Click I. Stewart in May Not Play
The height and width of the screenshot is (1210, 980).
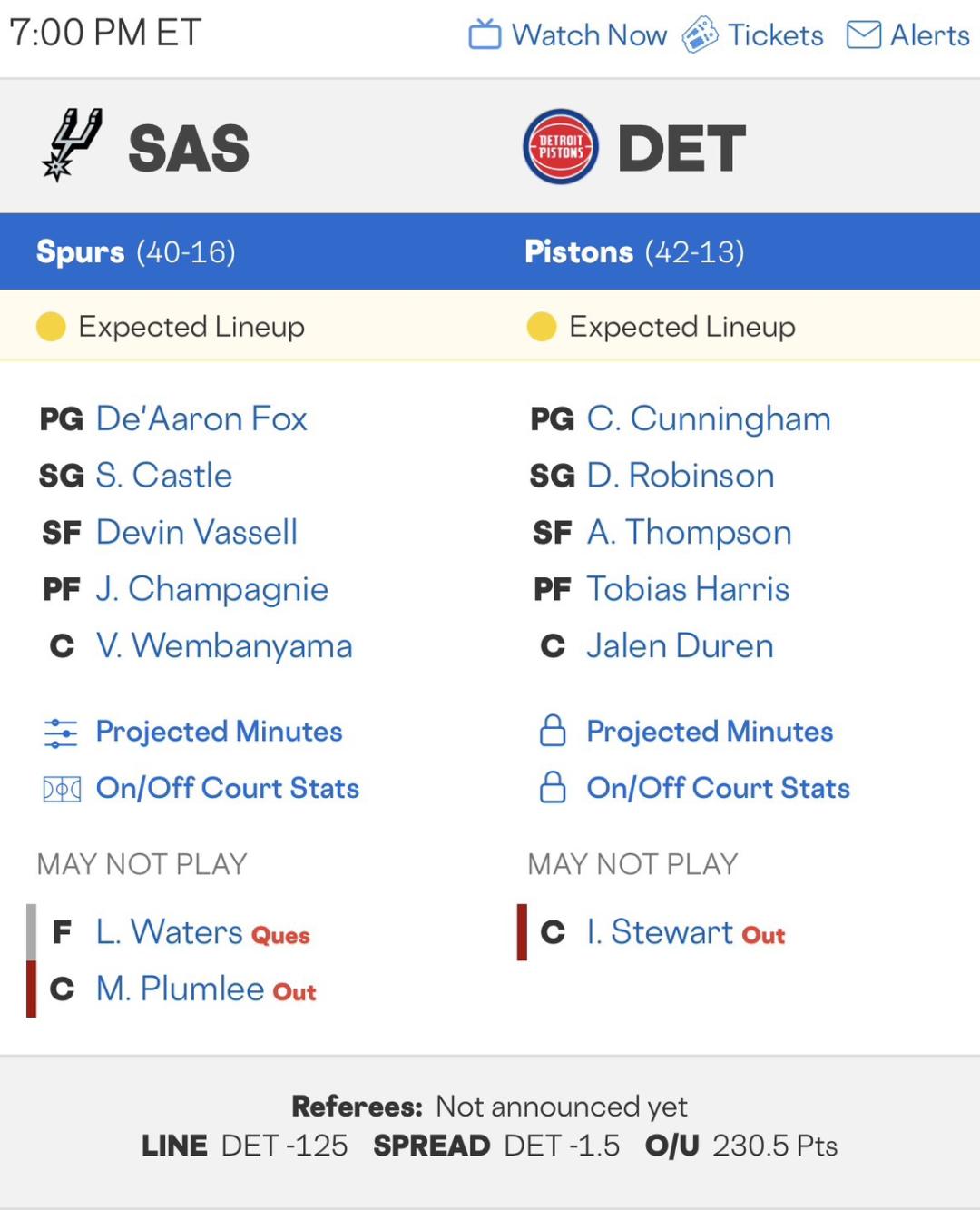click(659, 932)
